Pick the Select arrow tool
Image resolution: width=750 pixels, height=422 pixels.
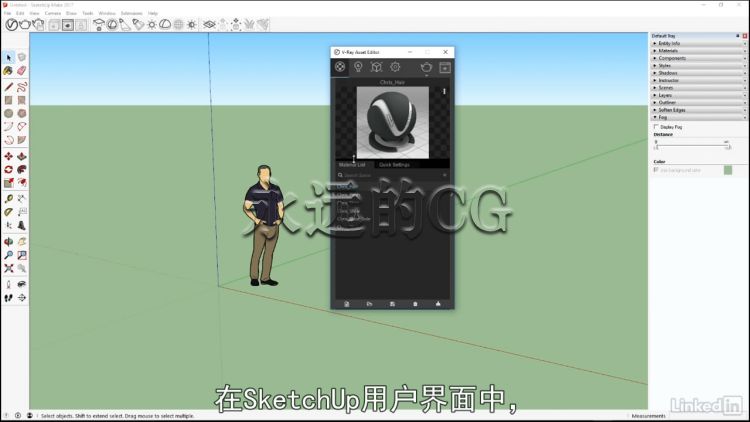tap(9, 57)
